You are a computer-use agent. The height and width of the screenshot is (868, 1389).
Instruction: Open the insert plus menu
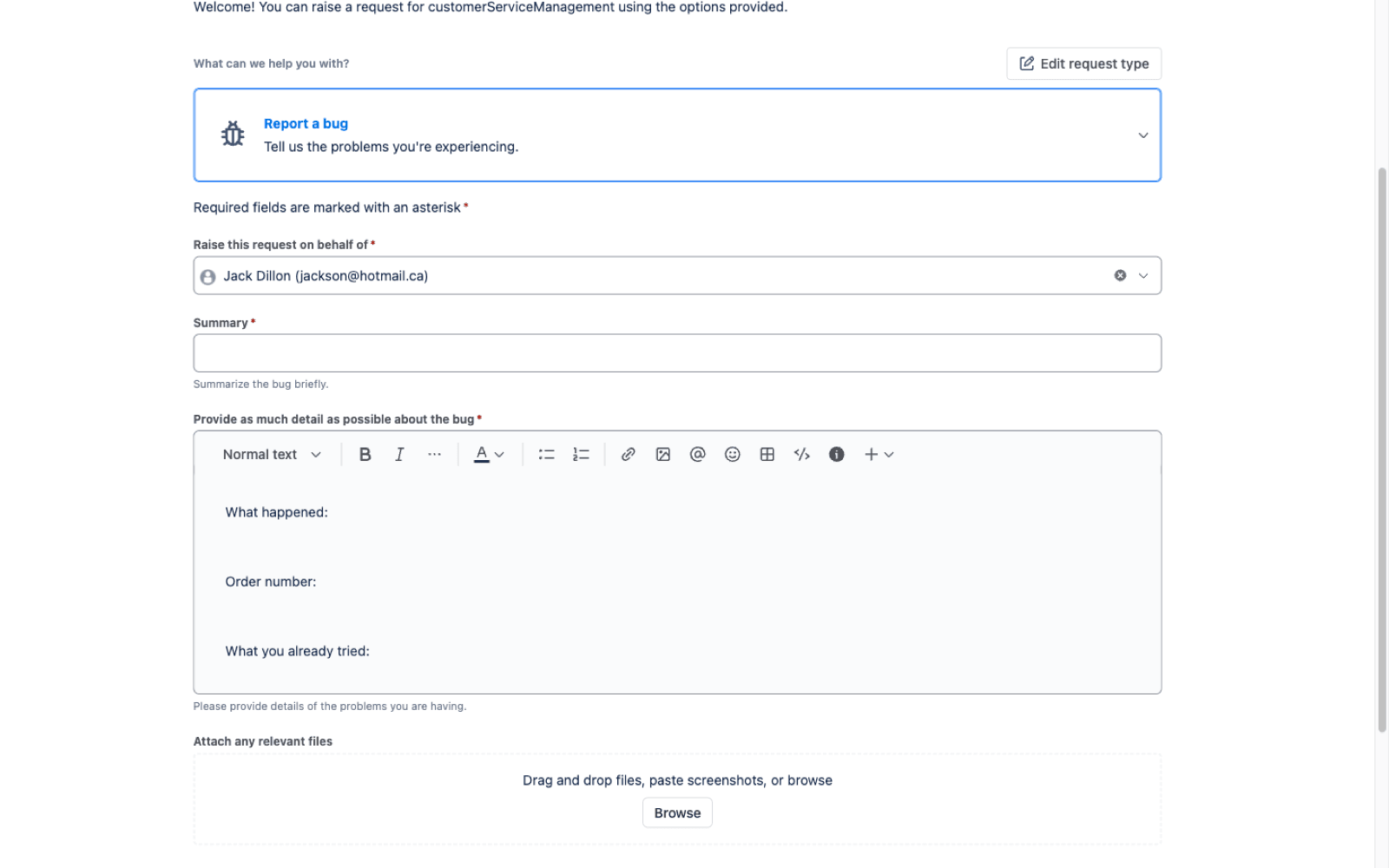(x=879, y=454)
